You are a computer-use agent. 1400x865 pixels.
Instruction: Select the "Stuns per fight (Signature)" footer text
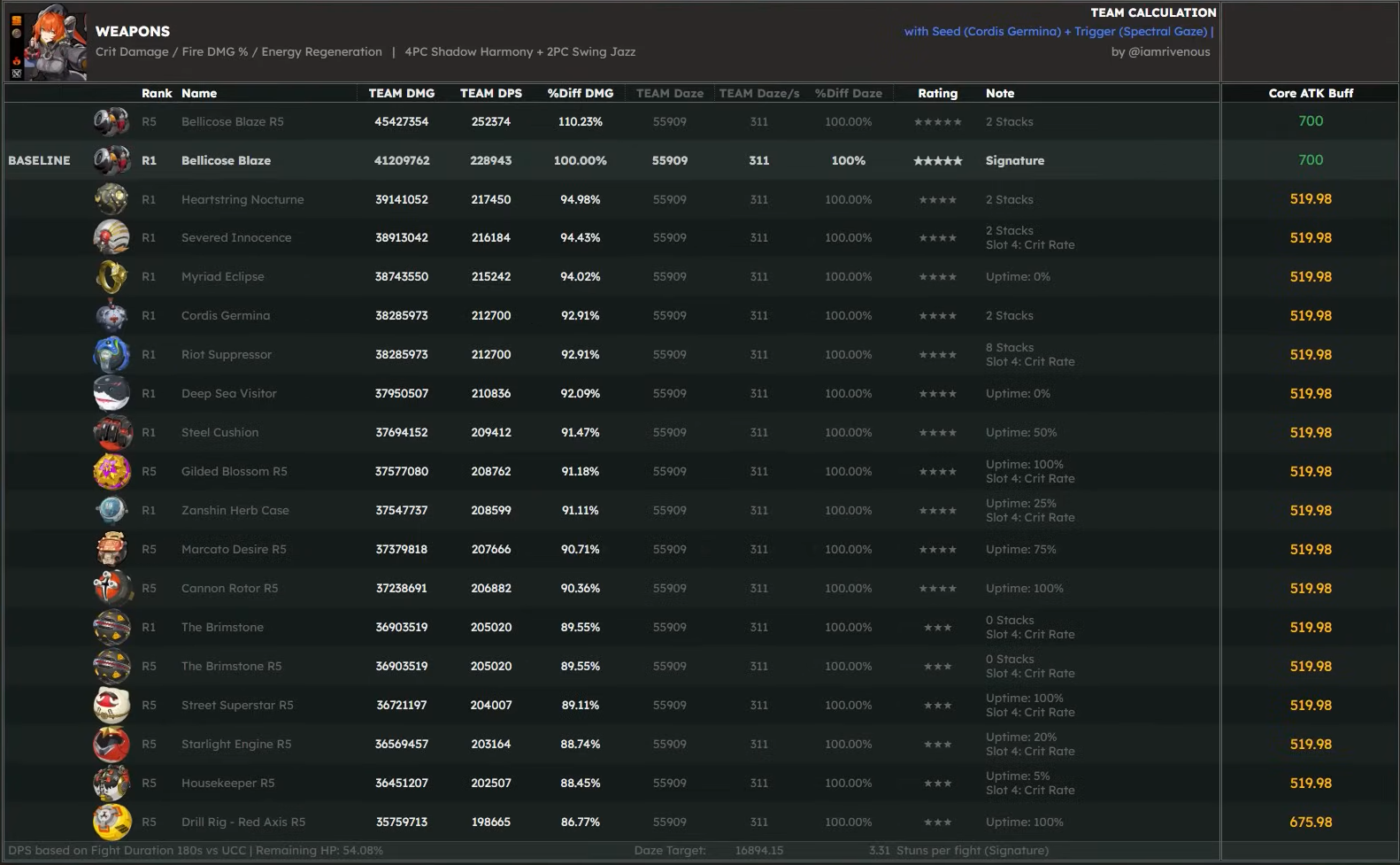click(973, 850)
